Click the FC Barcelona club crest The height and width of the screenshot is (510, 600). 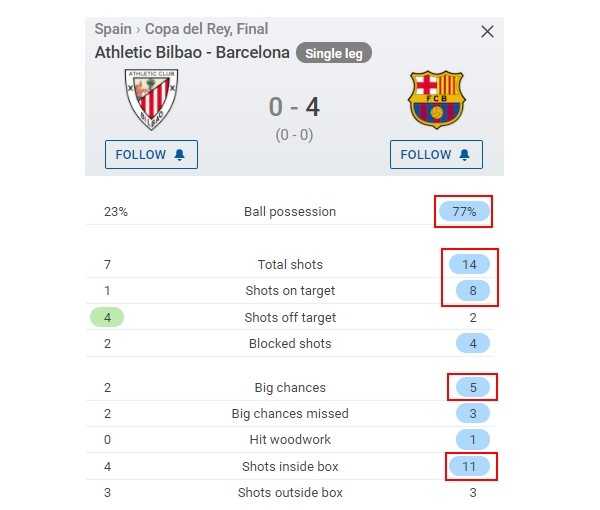pyautogui.click(x=436, y=100)
